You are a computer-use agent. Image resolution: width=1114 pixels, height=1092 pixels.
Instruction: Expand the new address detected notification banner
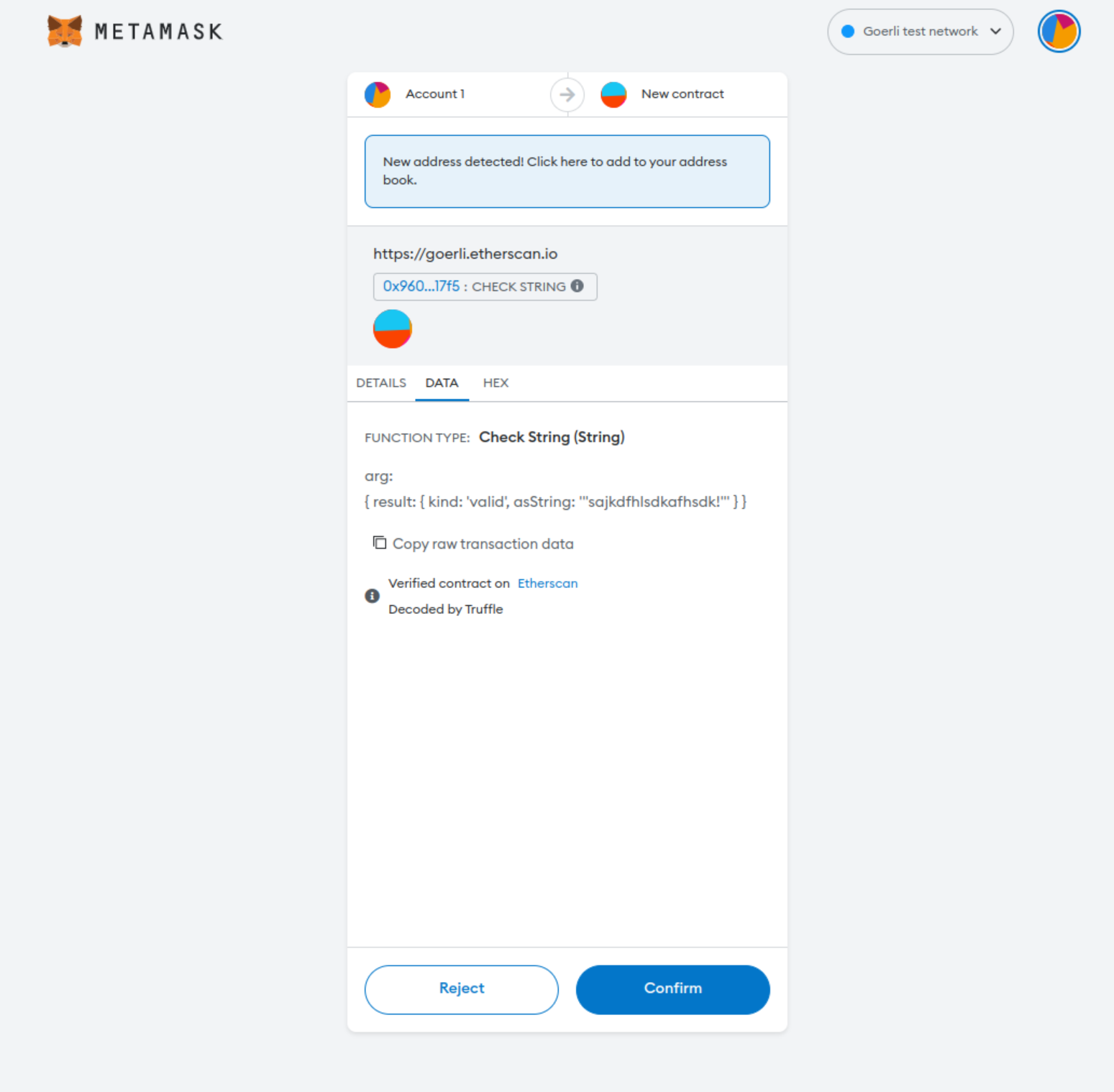567,171
